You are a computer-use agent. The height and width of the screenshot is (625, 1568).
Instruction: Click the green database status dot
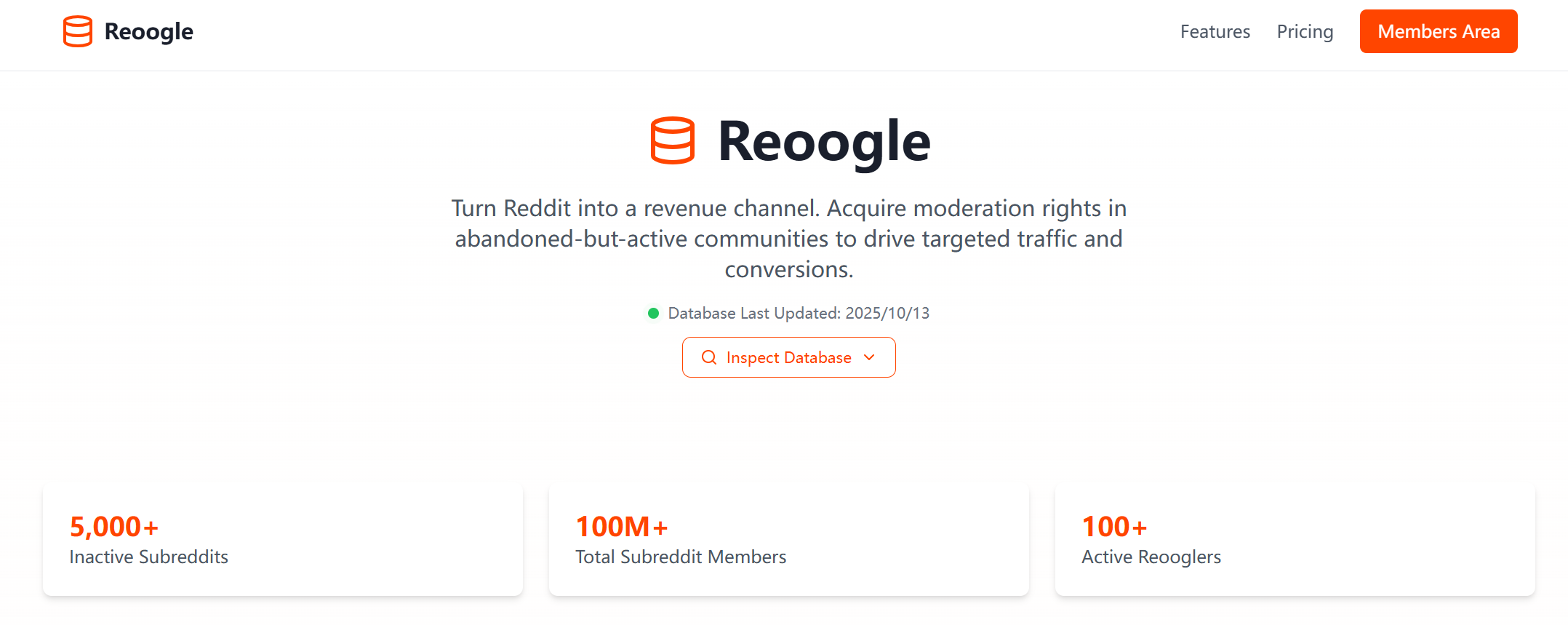tap(653, 314)
